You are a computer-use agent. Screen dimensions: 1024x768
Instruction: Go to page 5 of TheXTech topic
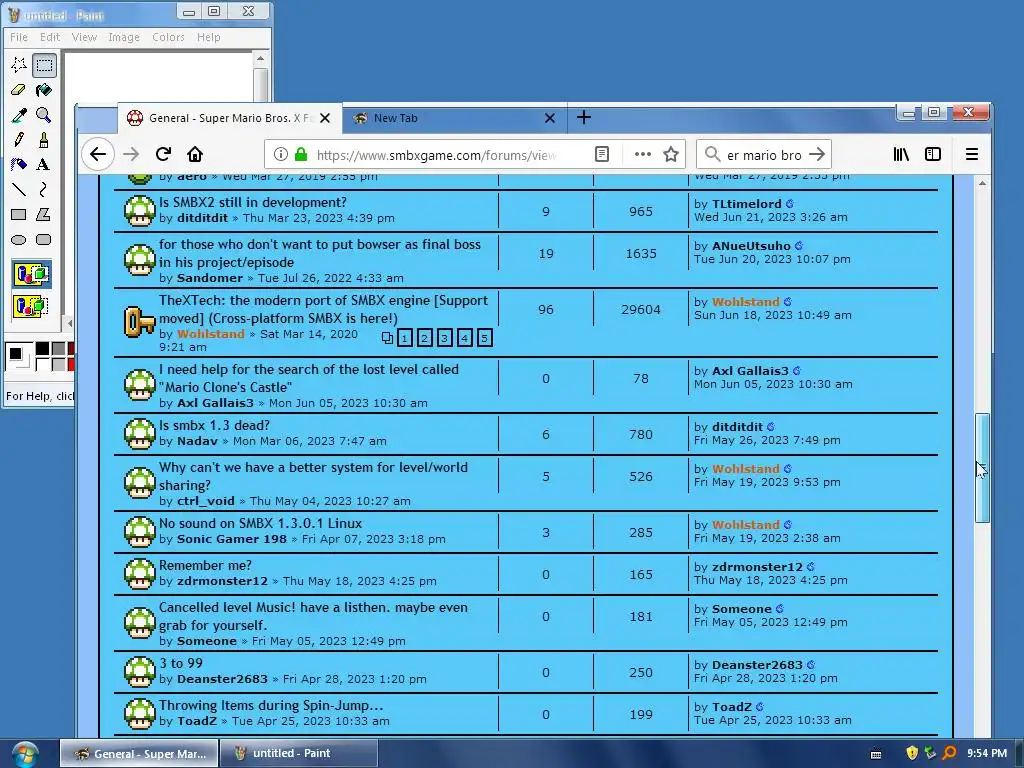coord(485,338)
